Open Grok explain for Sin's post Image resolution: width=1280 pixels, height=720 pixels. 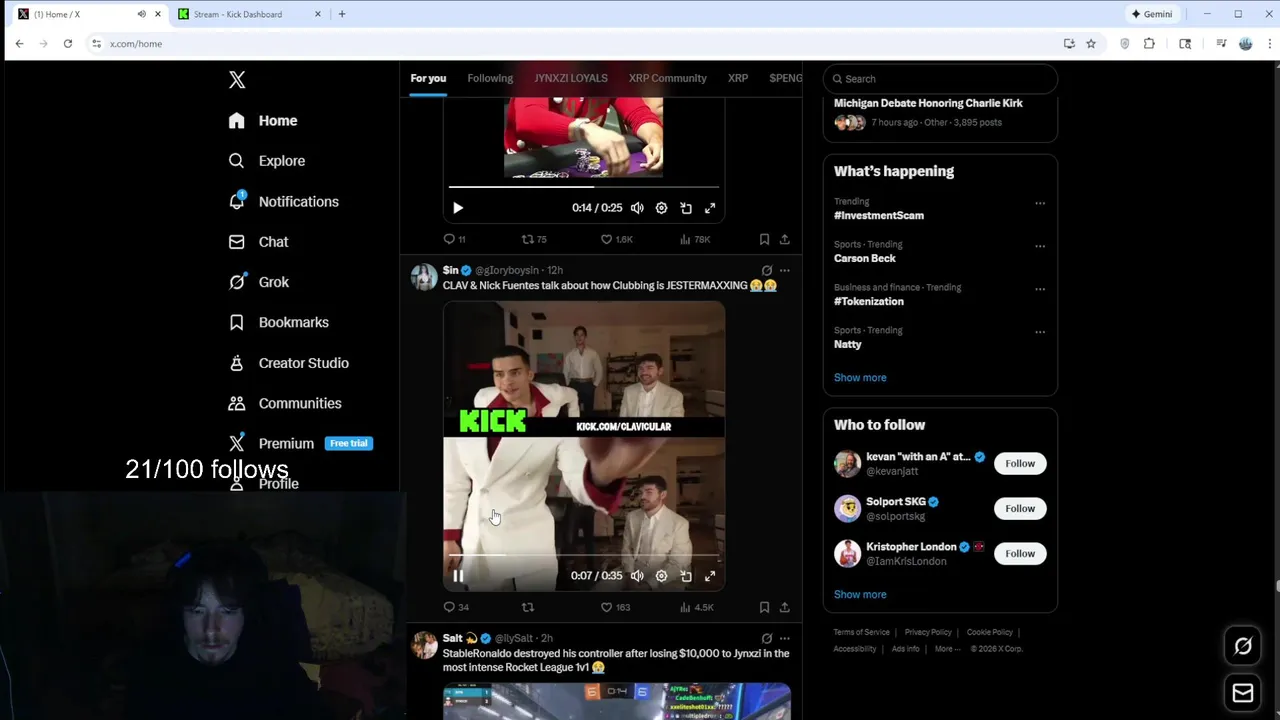click(767, 270)
